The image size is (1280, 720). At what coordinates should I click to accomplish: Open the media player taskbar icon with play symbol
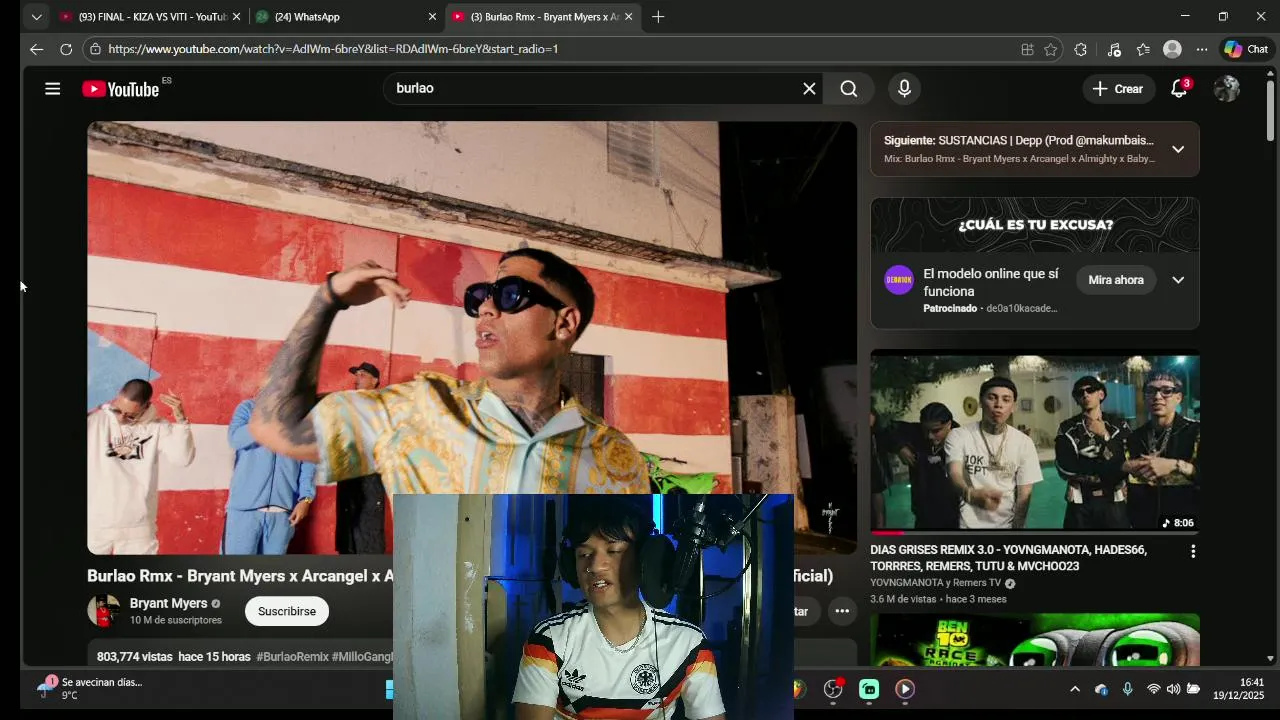click(904, 689)
